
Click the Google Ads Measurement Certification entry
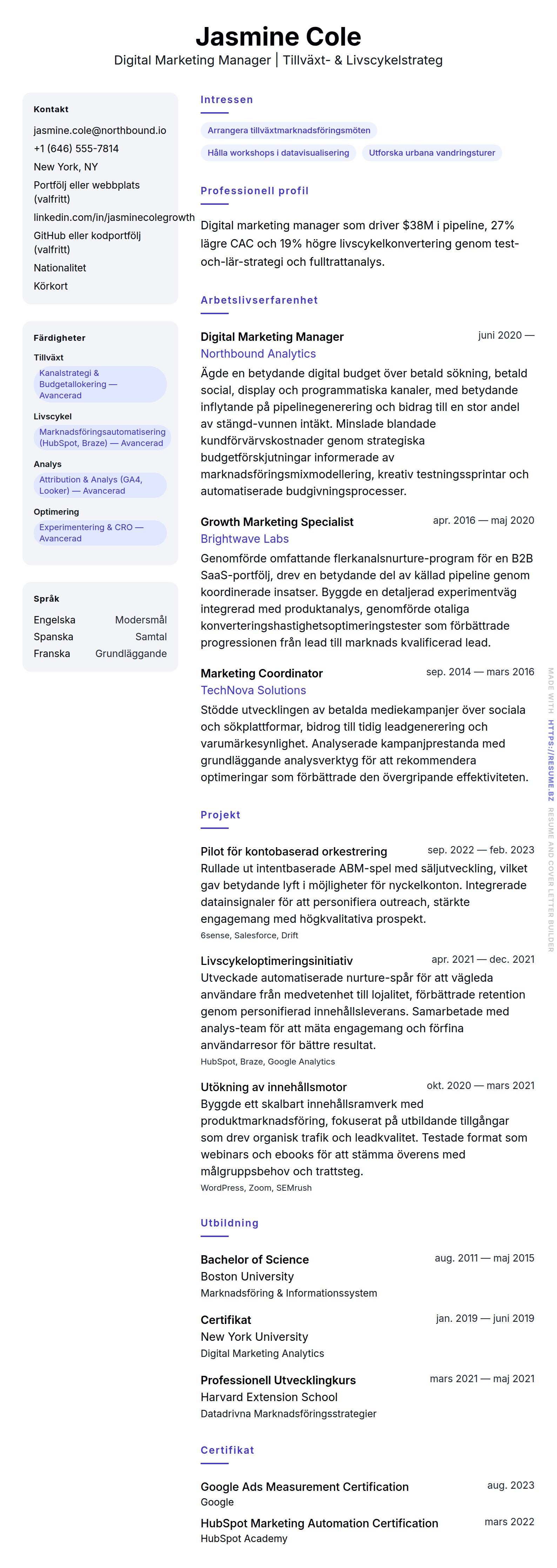pyautogui.click(x=304, y=1486)
